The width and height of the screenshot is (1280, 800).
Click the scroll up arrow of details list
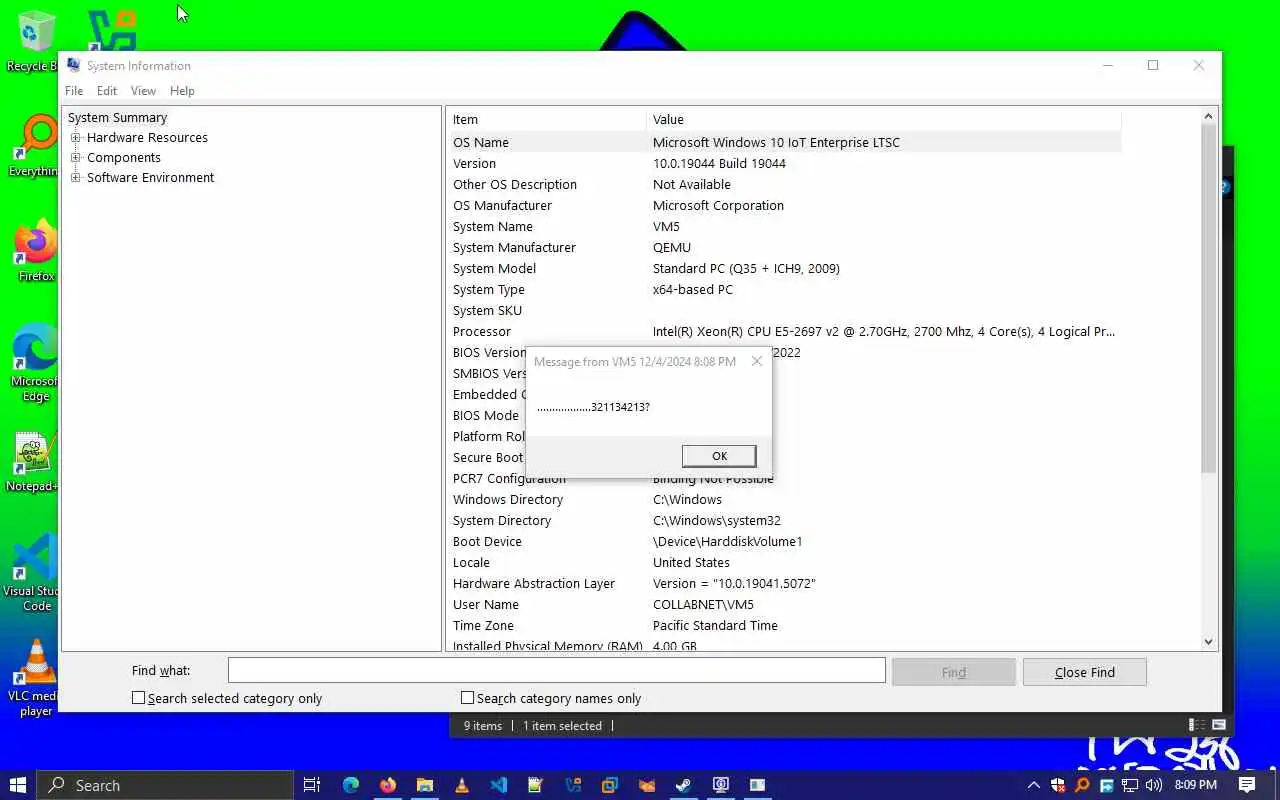tap(1208, 116)
